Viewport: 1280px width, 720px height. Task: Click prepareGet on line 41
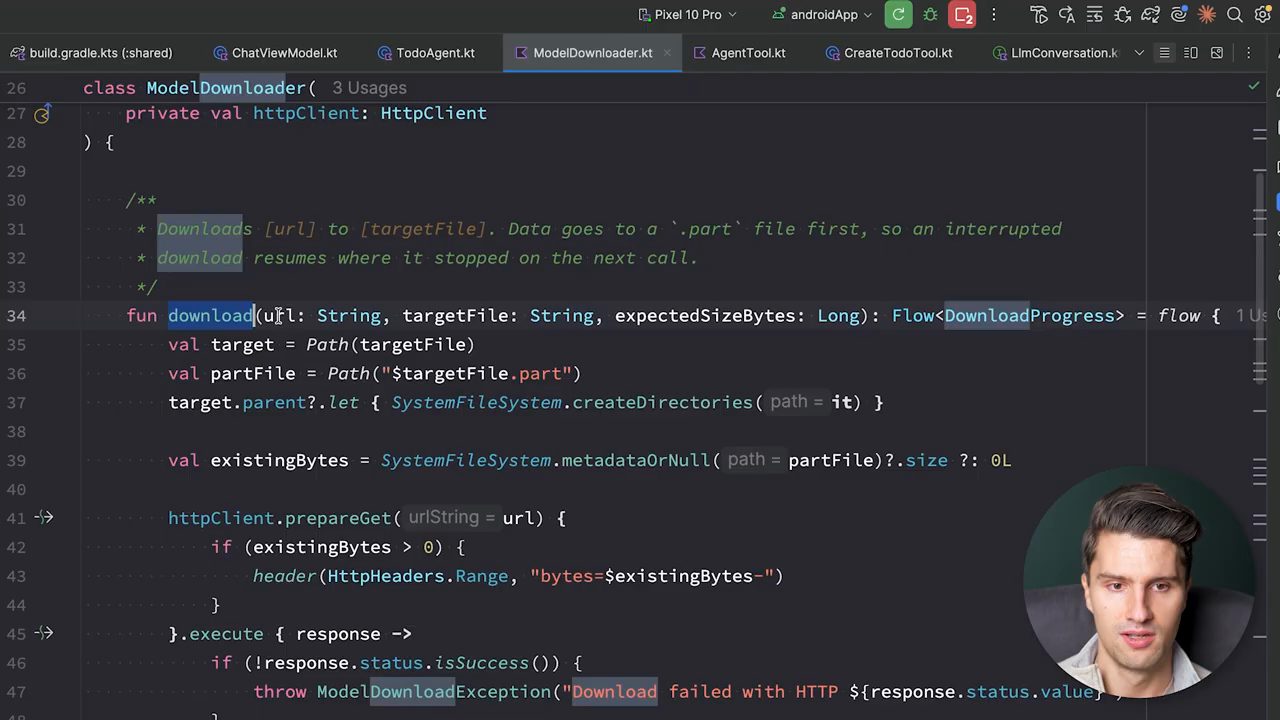[338, 518]
